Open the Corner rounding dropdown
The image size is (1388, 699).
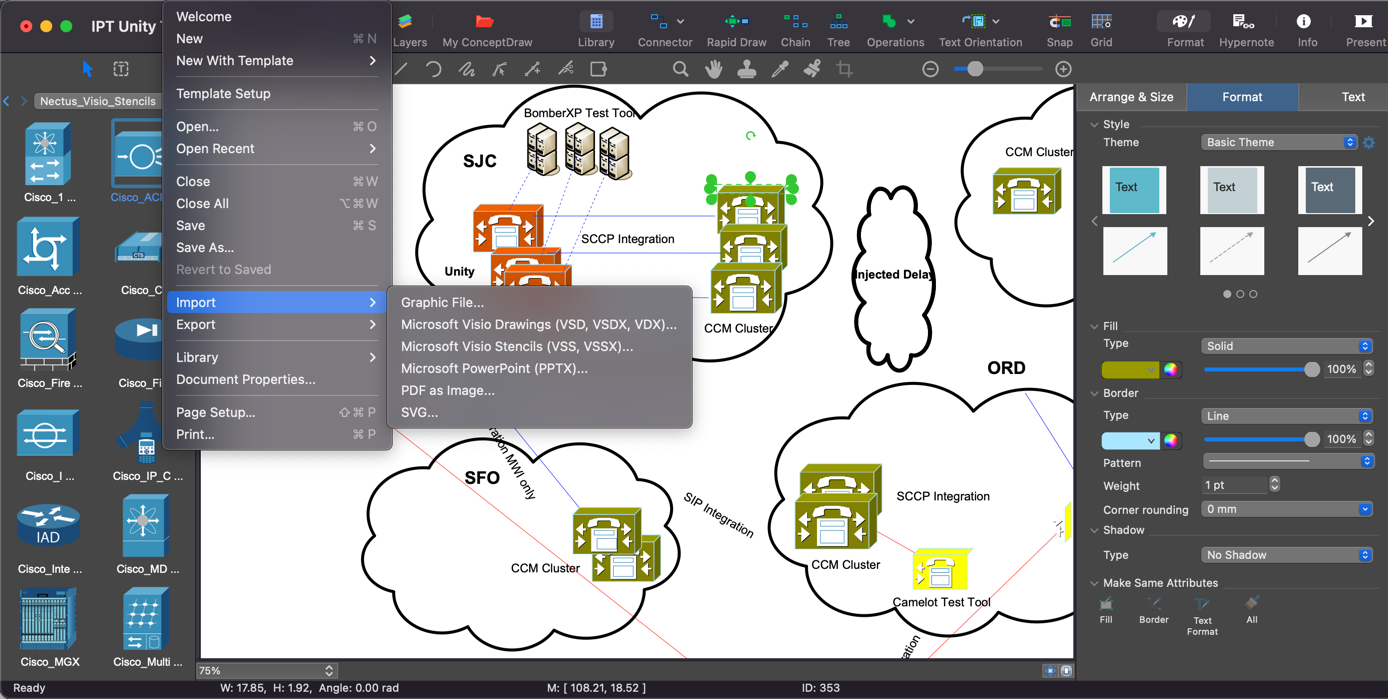(x=1287, y=509)
